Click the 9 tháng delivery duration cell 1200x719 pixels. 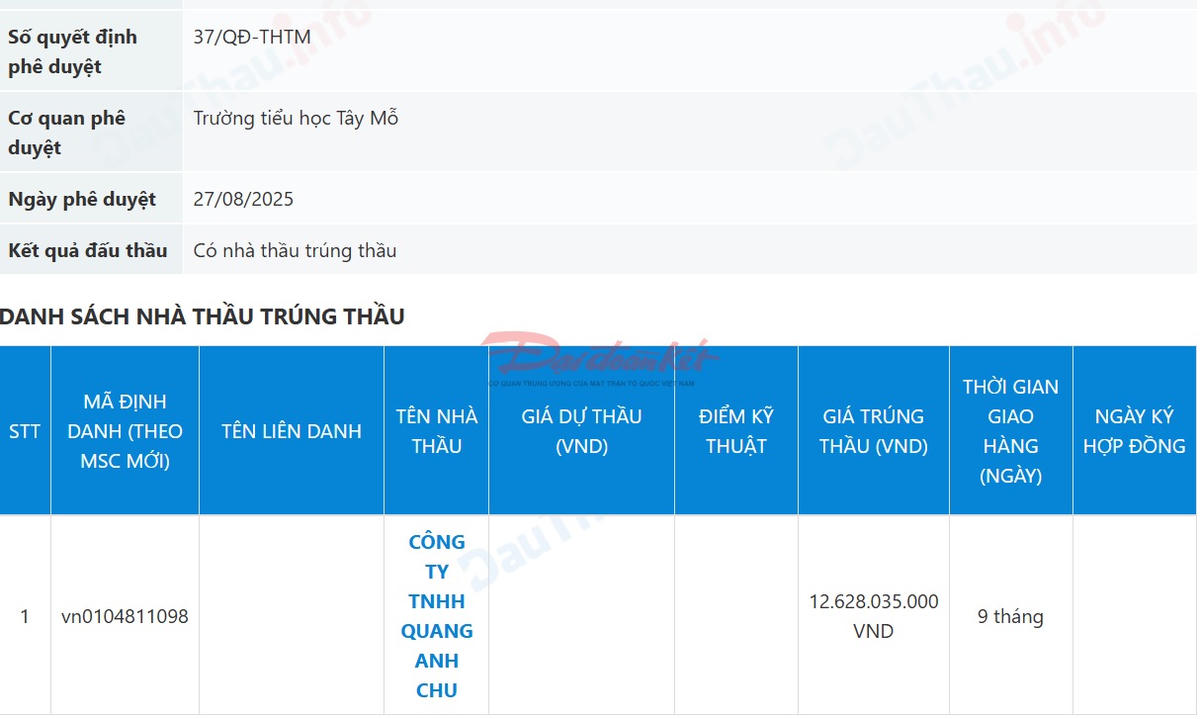[1011, 617]
